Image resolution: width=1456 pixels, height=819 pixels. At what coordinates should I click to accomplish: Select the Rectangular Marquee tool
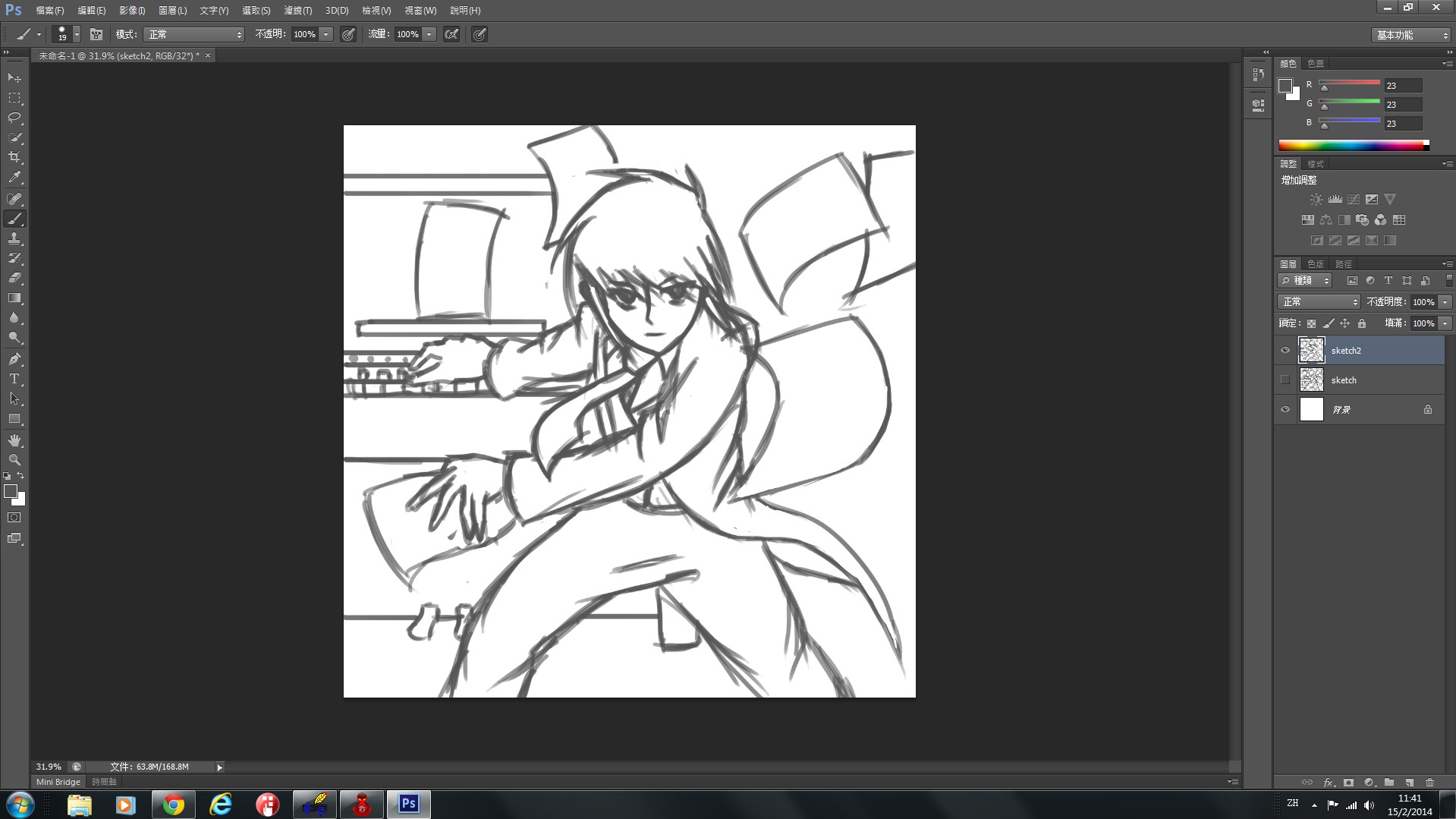point(14,98)
